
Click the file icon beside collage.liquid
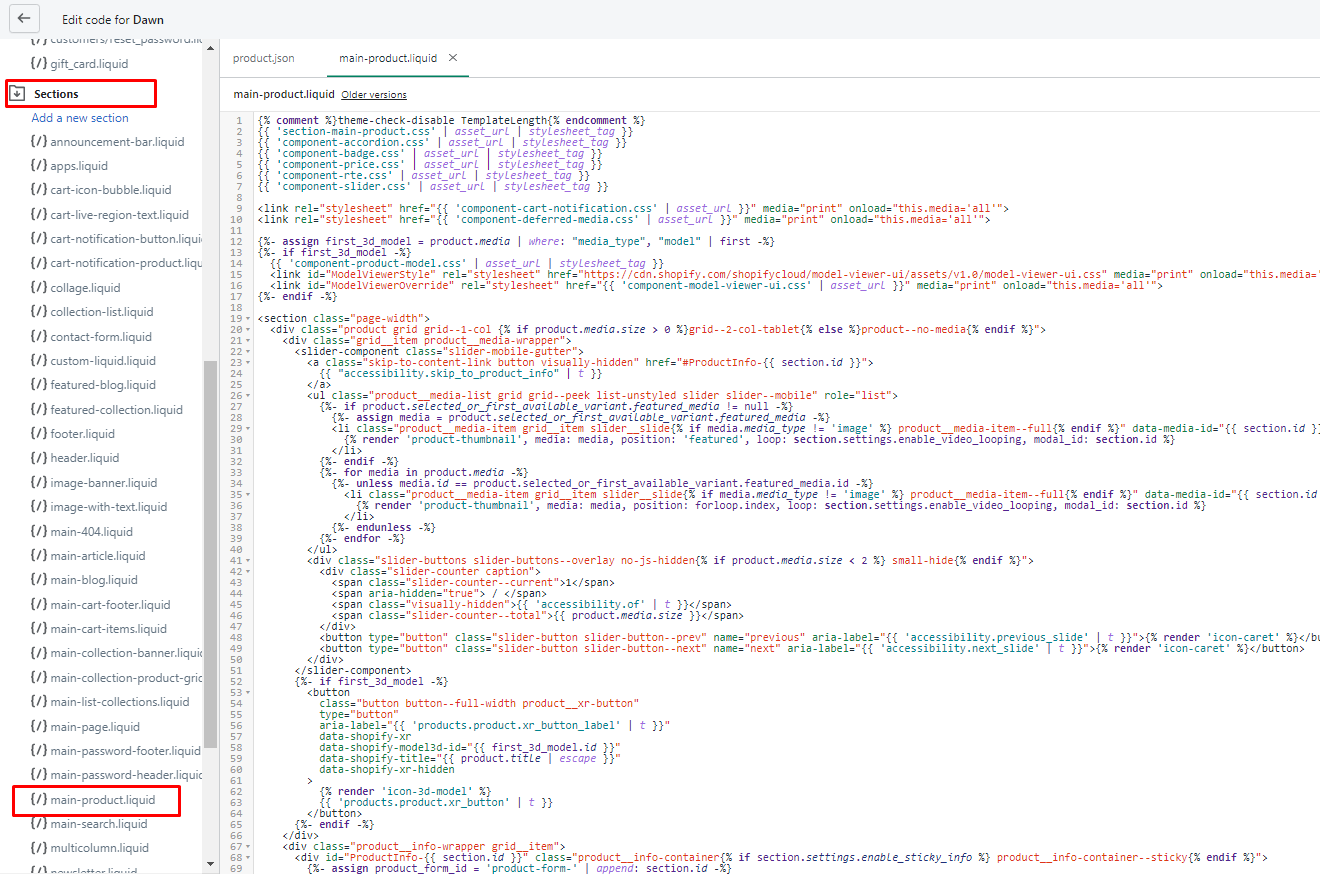pyautogui.click(x=38, y=288)
